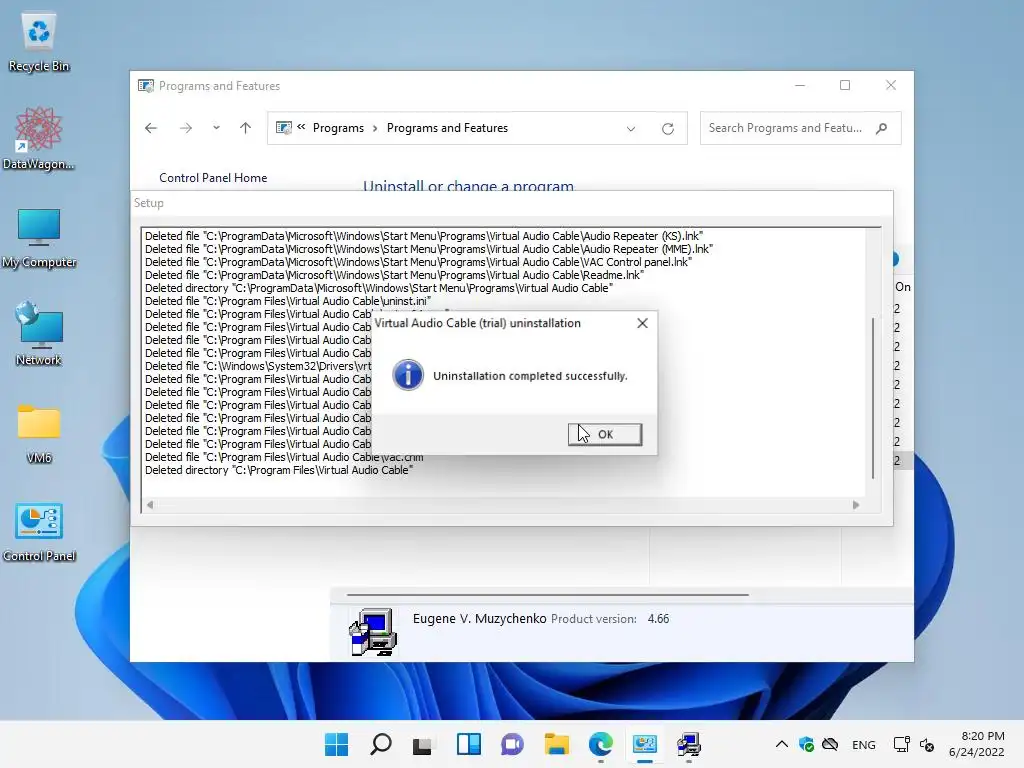The height and width of the screenshot is (768, 1024).
Task: Show hidden system tray icons
Action: (781, 744)
